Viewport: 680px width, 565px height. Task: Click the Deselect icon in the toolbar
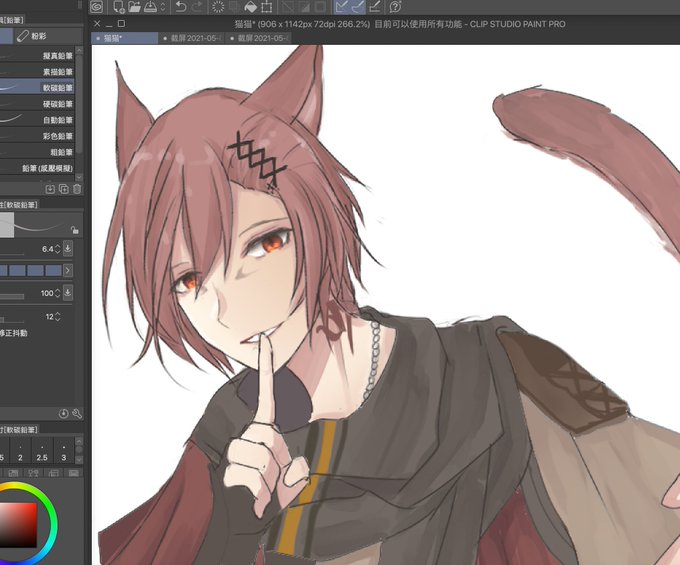(288, 7)
